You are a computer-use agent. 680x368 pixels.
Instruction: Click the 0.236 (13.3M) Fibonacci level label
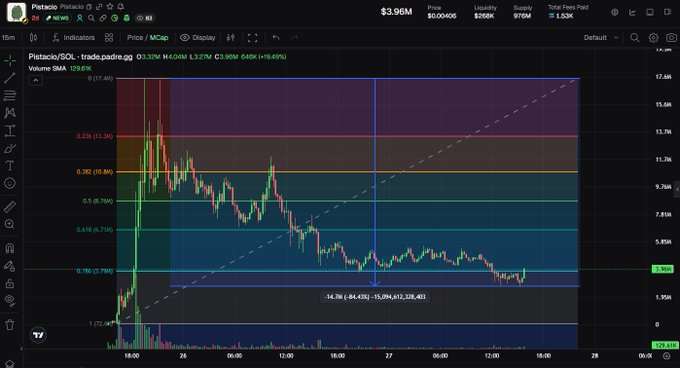click(95, 136)
